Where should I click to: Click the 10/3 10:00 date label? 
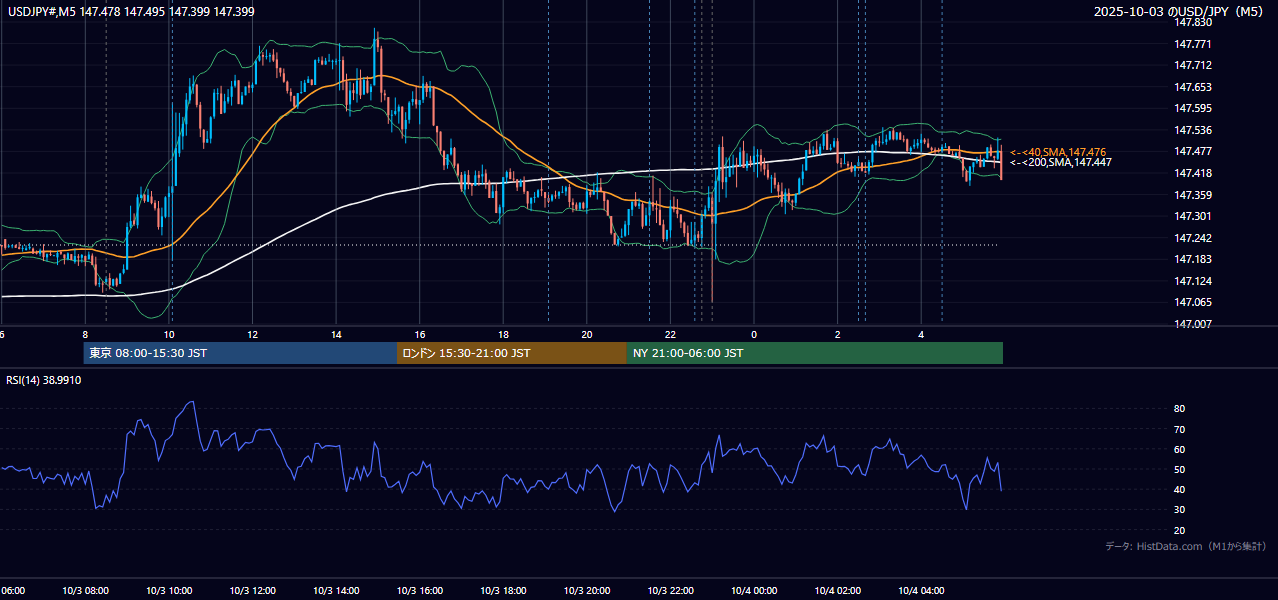click(169, 591)
